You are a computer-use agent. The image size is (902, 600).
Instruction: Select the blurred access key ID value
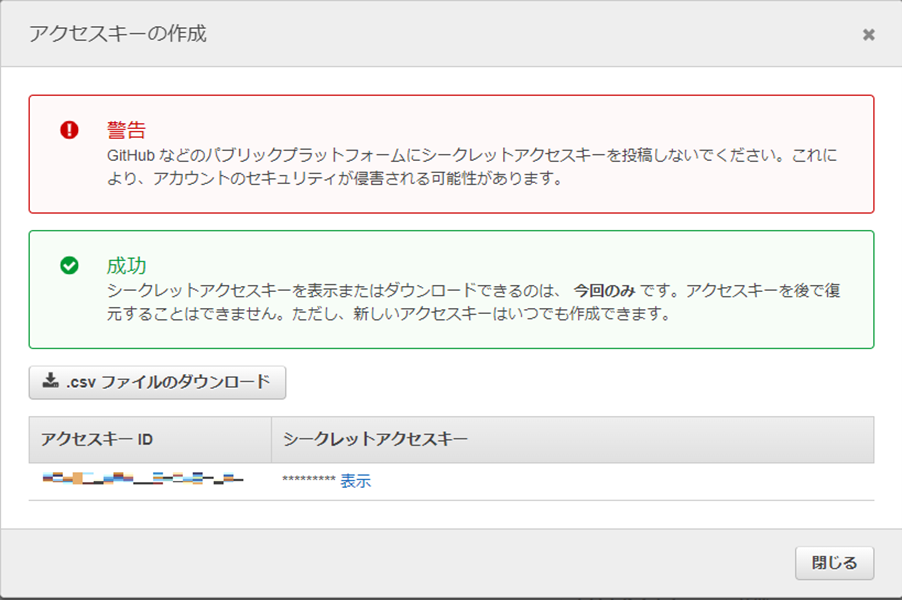[x=143, y=480]
